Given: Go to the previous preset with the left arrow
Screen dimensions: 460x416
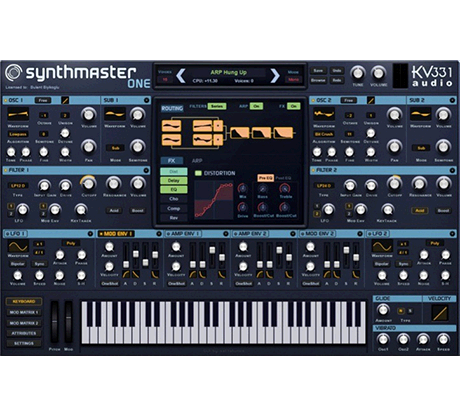Looking at the screenshot, I should tap(181, 76).
